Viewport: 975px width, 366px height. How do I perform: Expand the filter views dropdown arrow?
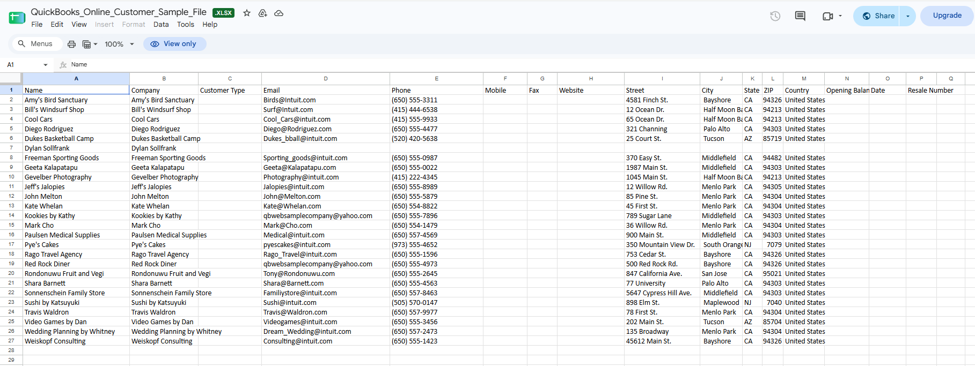(x=96, y=44)
